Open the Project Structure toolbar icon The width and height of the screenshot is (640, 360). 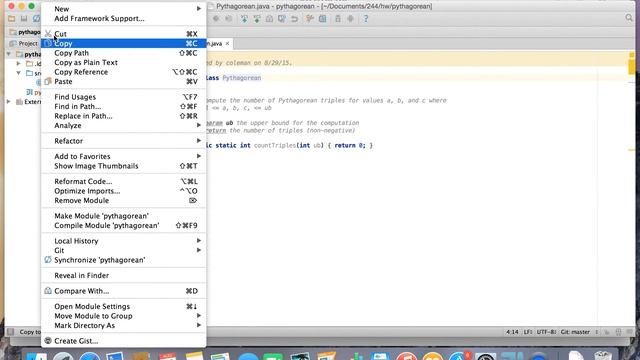click(322, 18)
